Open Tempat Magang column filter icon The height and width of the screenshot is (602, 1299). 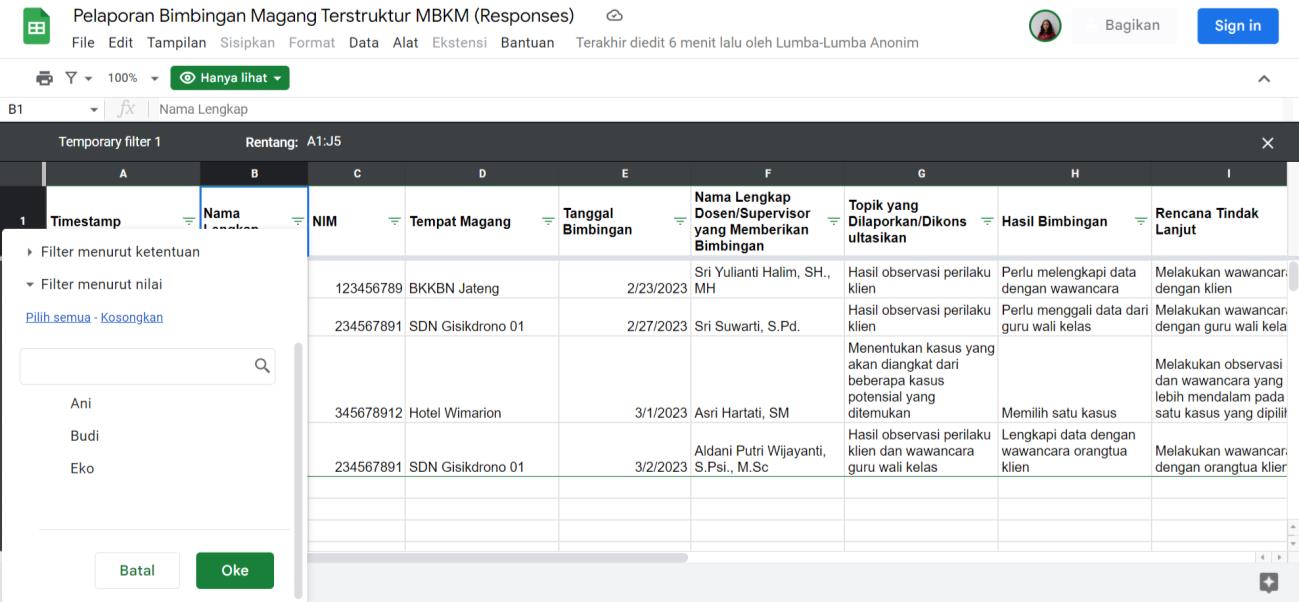click(548, 222)
